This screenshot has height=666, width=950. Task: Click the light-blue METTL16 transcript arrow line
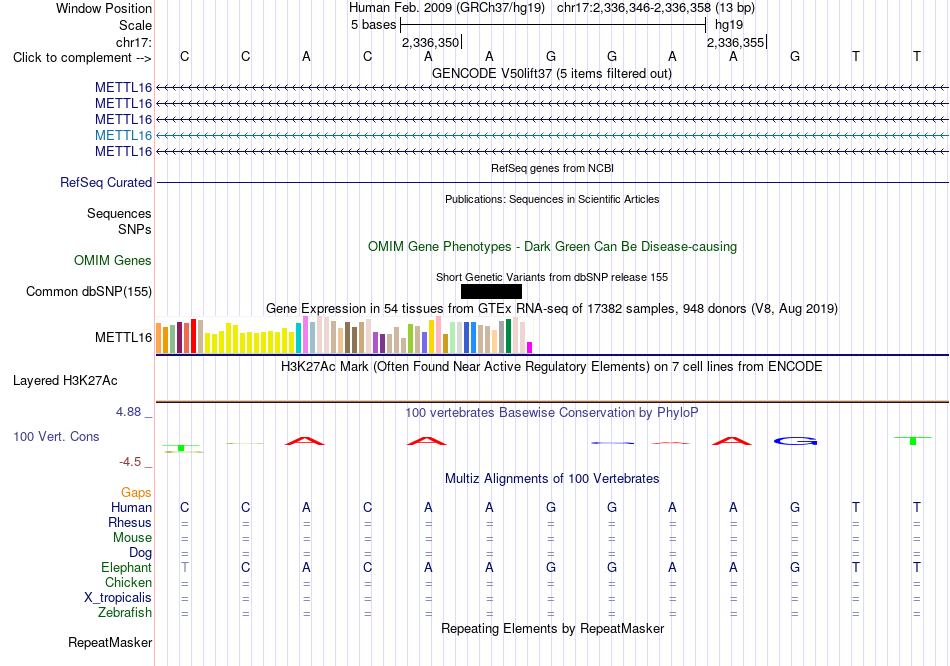pos(552,135)
